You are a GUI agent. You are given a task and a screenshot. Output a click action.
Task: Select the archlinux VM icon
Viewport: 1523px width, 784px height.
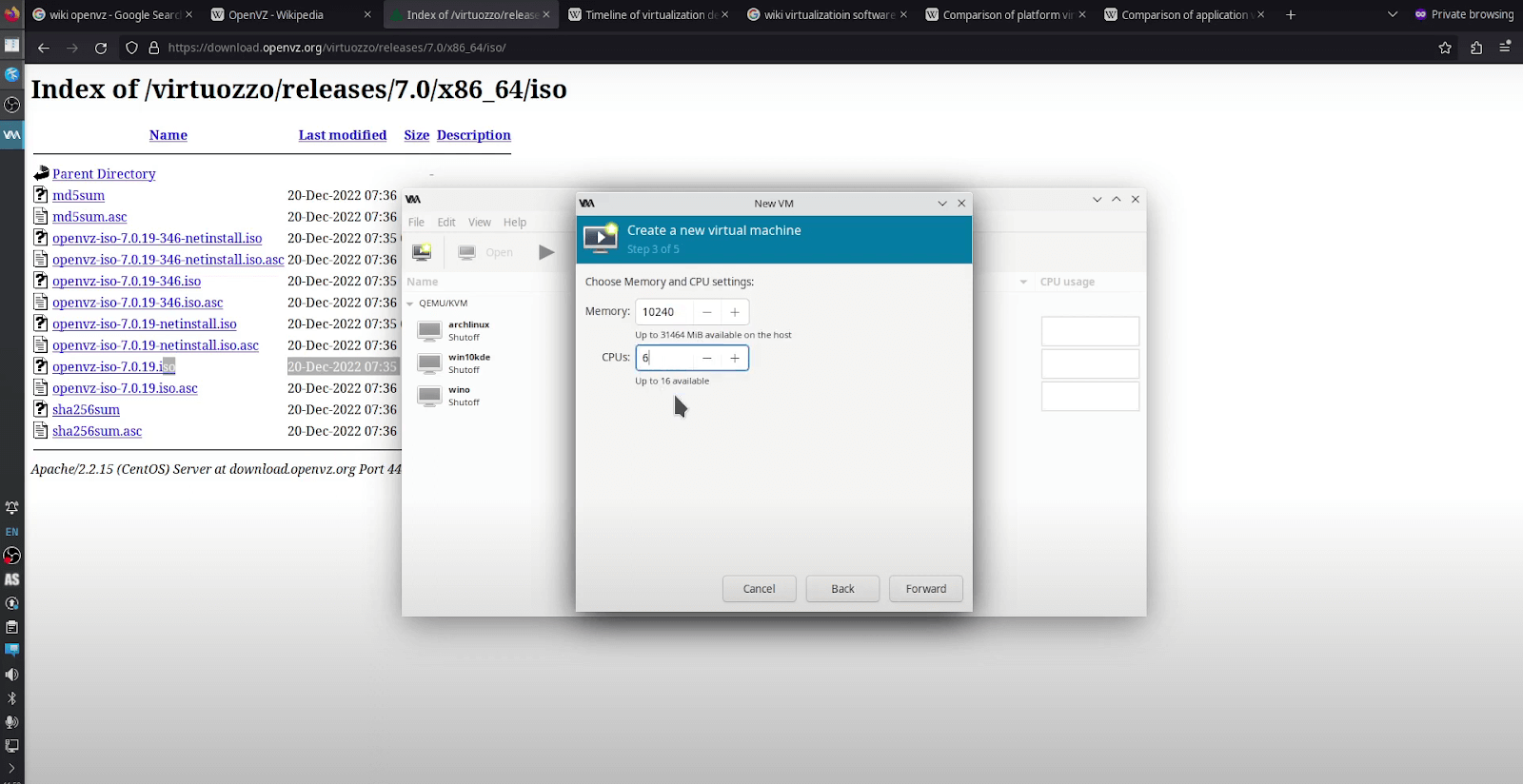tap(429, 331)
